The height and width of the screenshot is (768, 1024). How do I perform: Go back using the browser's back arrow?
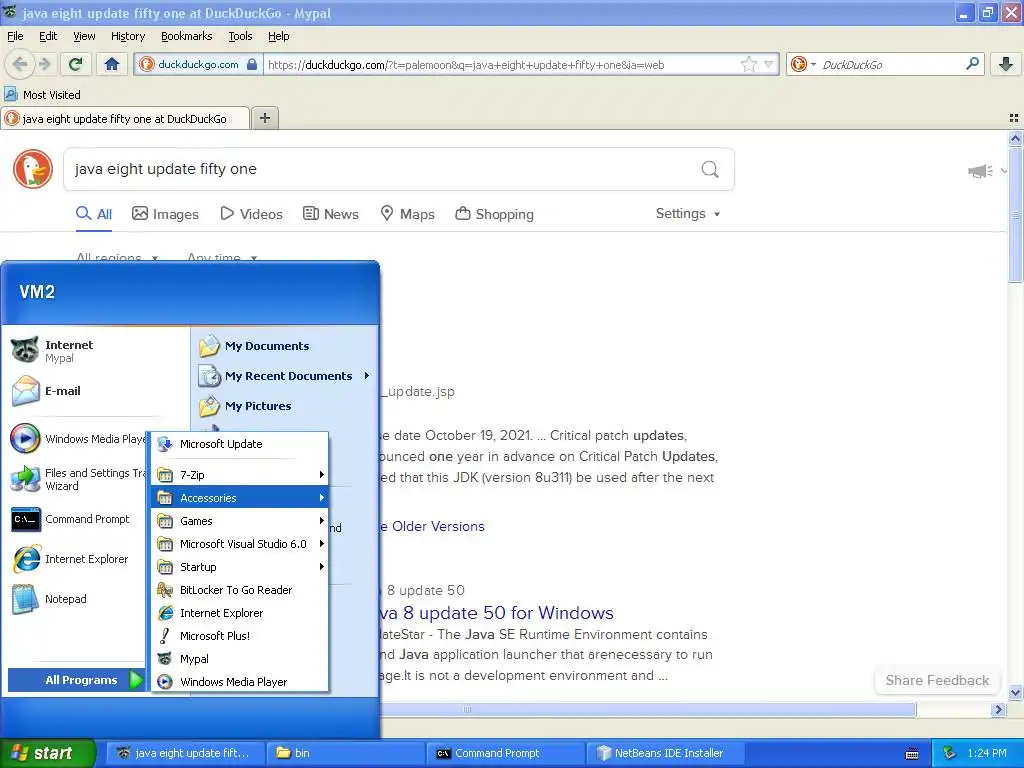20,64
